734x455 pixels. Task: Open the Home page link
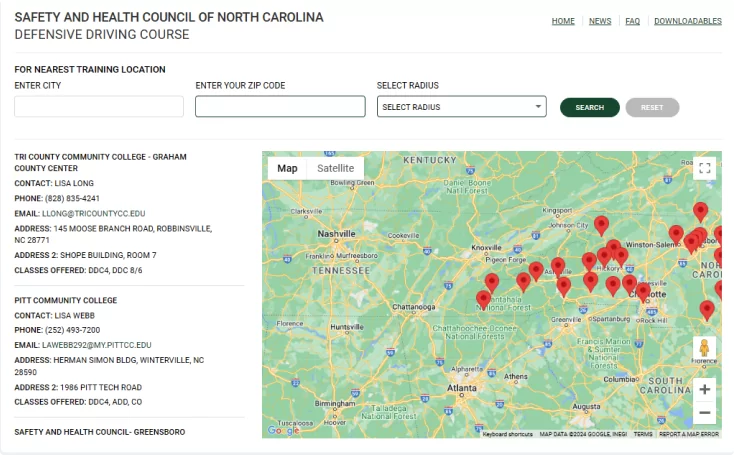pos(563,21)
